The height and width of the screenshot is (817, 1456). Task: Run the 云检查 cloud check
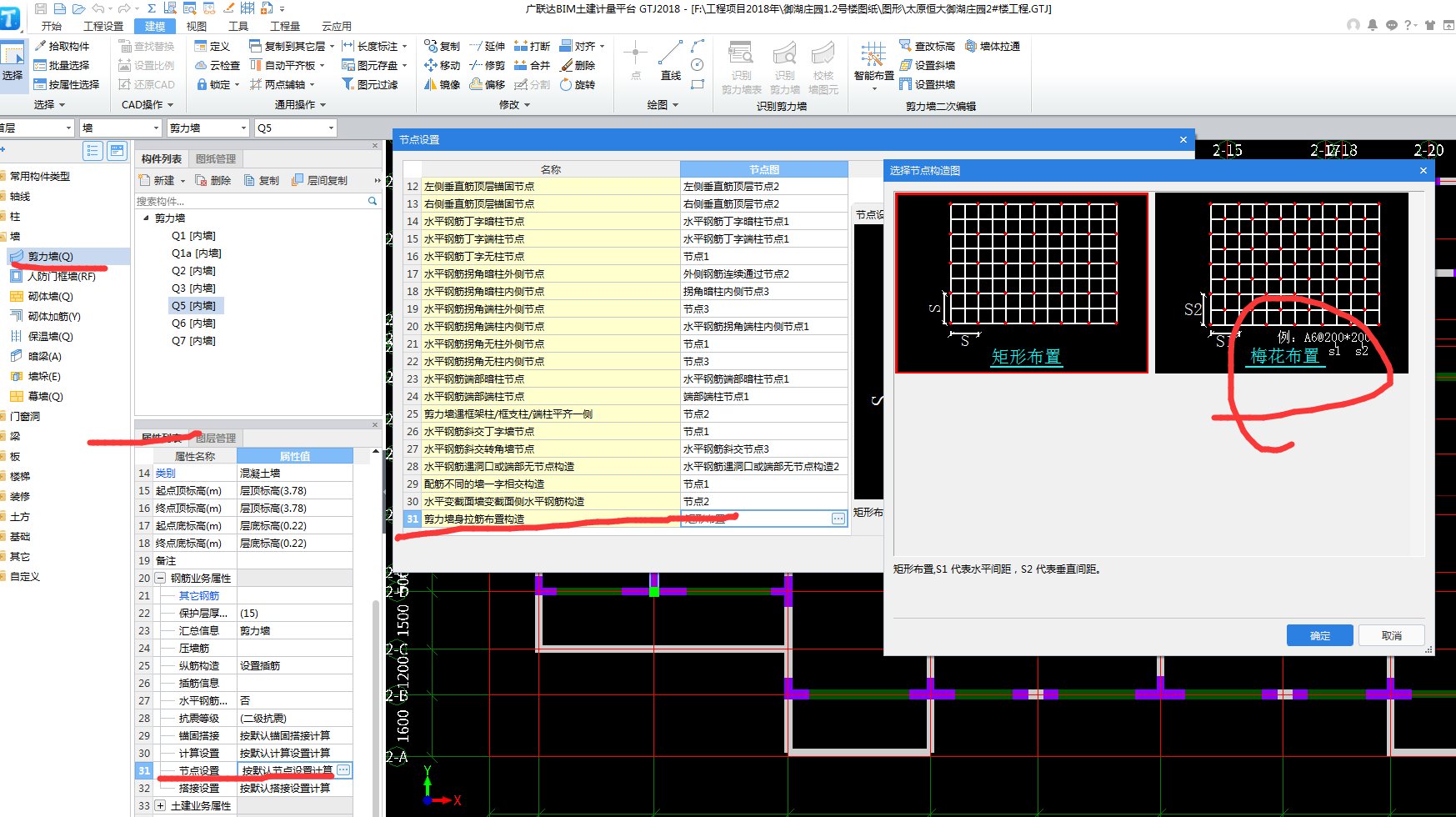tap(218, 65)
